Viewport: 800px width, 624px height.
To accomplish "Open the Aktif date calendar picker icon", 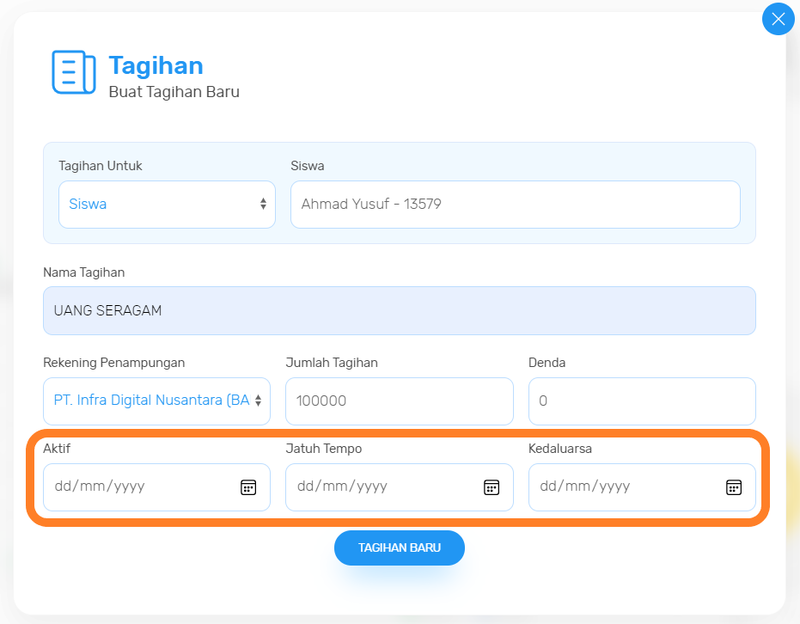I will (248, 487).
